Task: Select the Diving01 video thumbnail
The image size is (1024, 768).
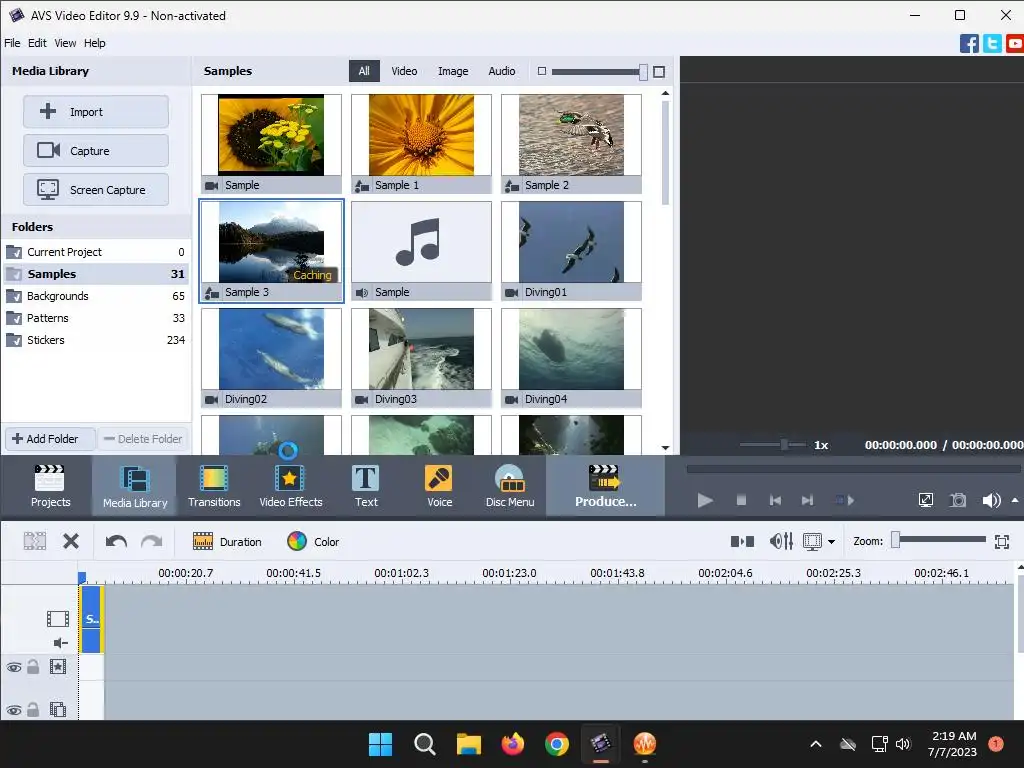Action: pos(571,251)
